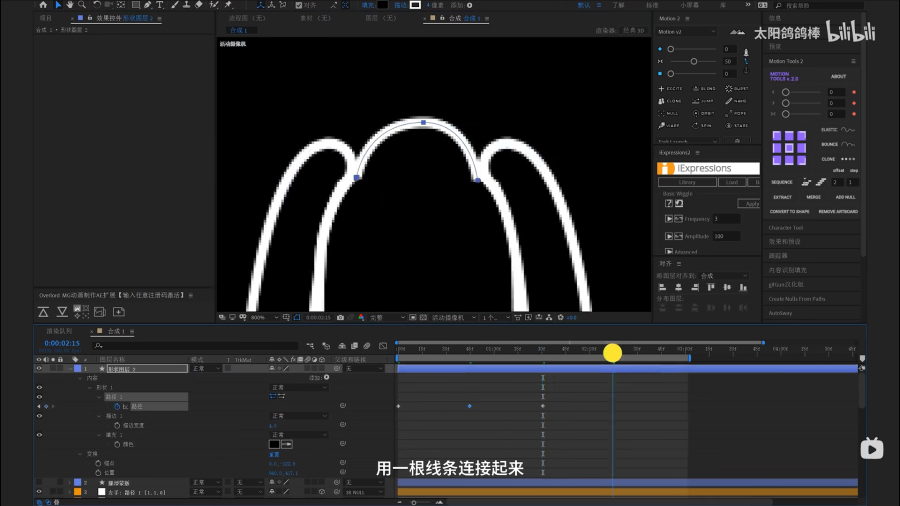This screenshot has width=900, height=506.
Task: Select the Rotation tool
Action: 97,5
